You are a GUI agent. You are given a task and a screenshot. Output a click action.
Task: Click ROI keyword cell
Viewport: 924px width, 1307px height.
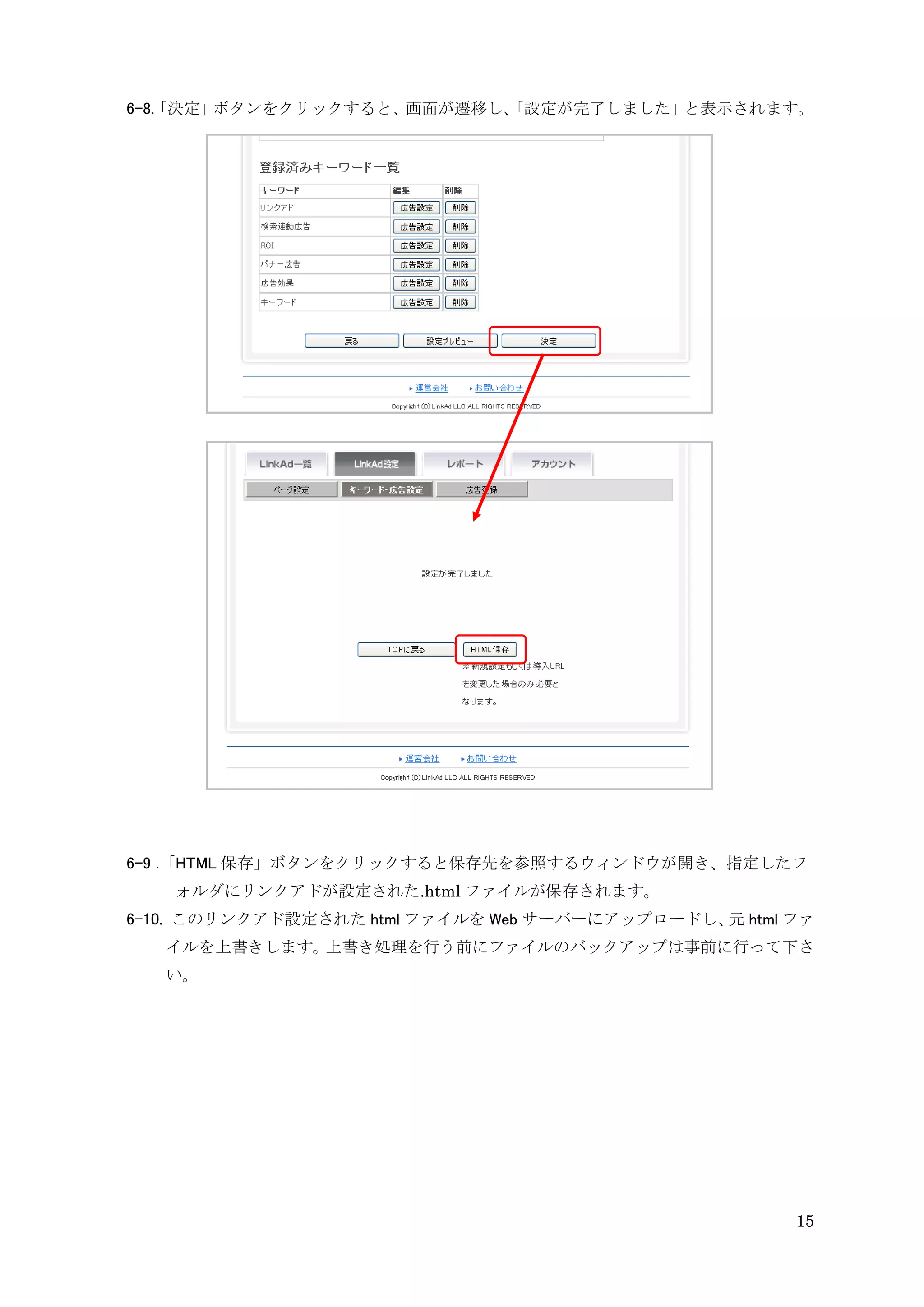324,245
